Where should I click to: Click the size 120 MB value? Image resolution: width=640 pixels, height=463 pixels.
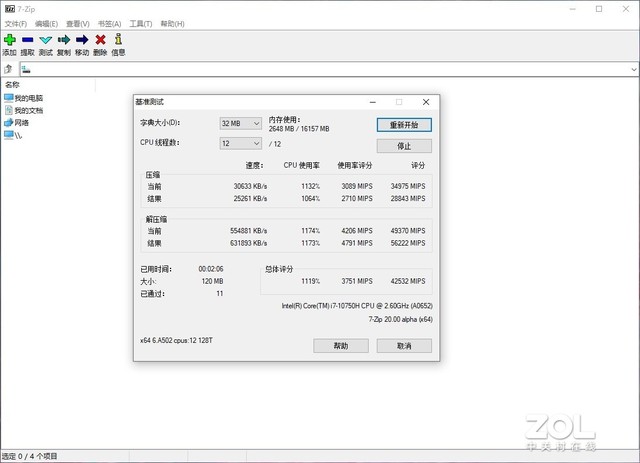click(x=212, y=281)
